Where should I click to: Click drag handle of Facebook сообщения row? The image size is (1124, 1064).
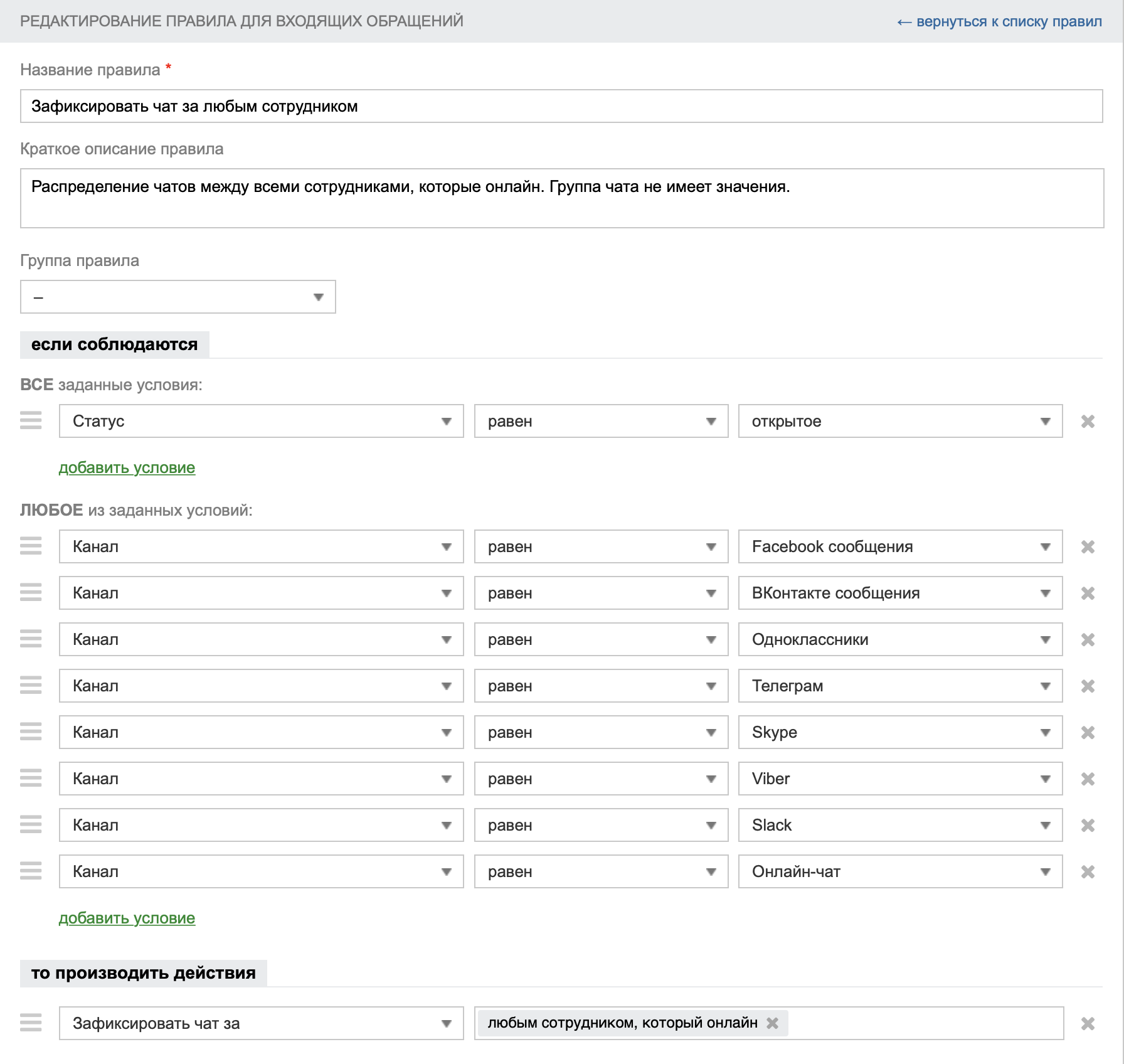[x=31, y=546]
